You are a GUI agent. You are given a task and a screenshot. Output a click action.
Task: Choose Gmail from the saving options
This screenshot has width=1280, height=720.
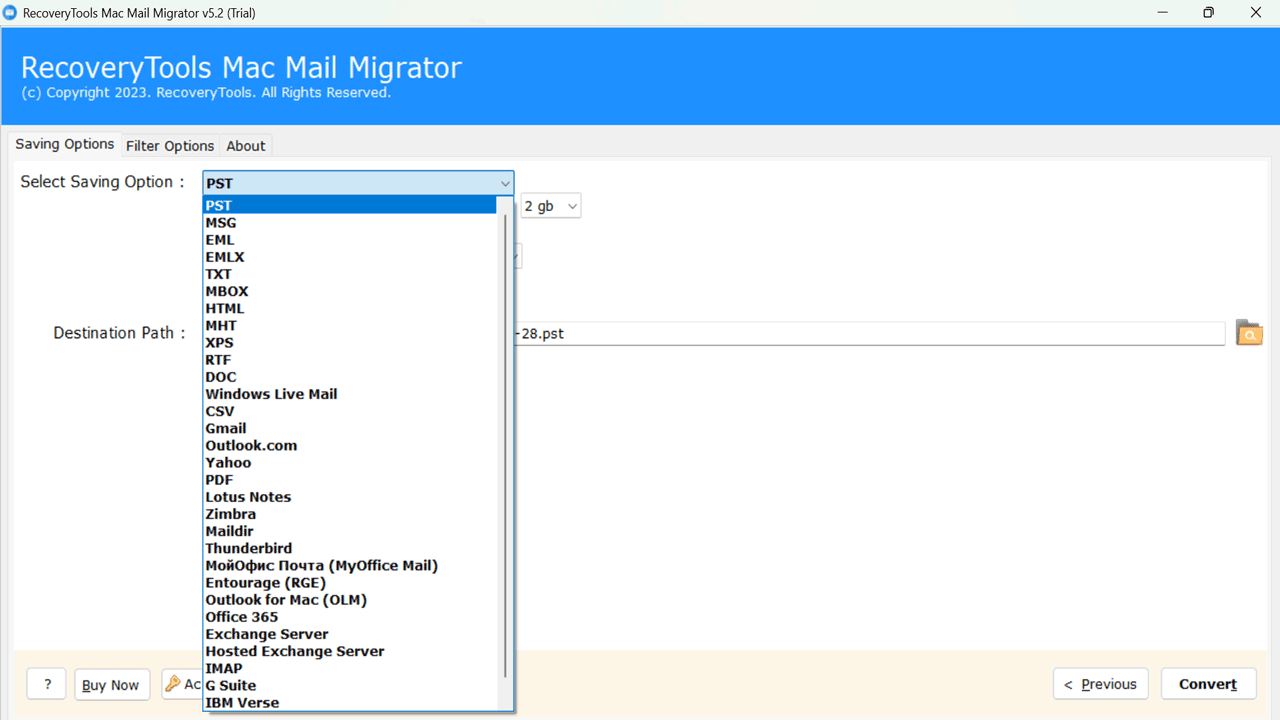350,428
